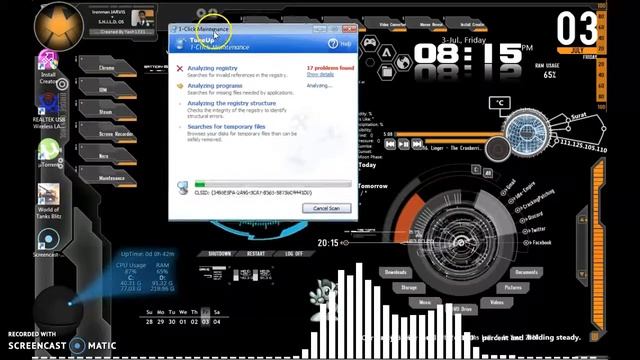Click the UpTime system info text
The height and width of the screenshot is (360, 640).
[147, 254]
